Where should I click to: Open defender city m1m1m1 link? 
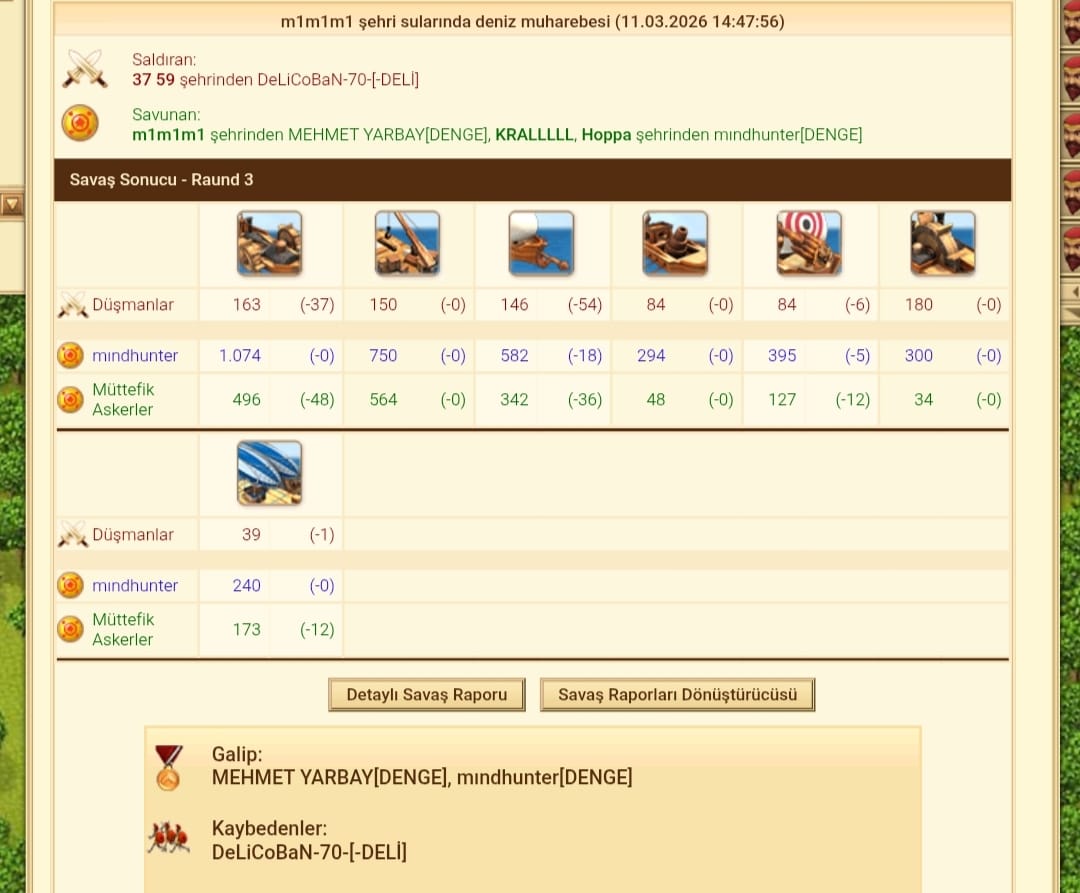click(x=169, y=135)
